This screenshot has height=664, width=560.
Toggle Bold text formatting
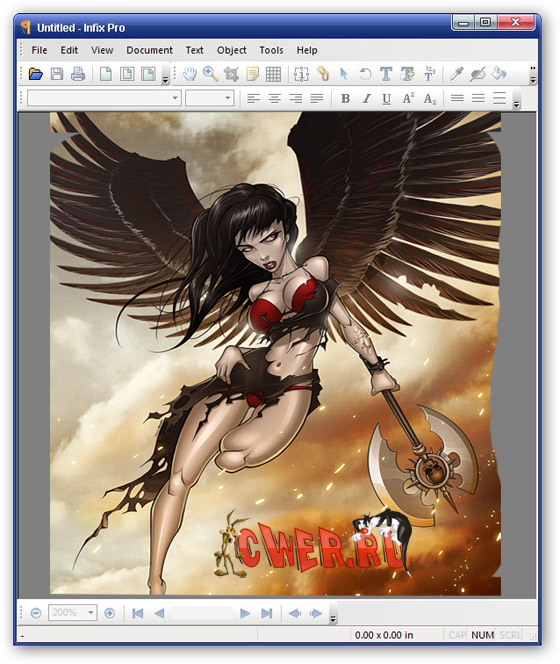(x=345, y=99)
